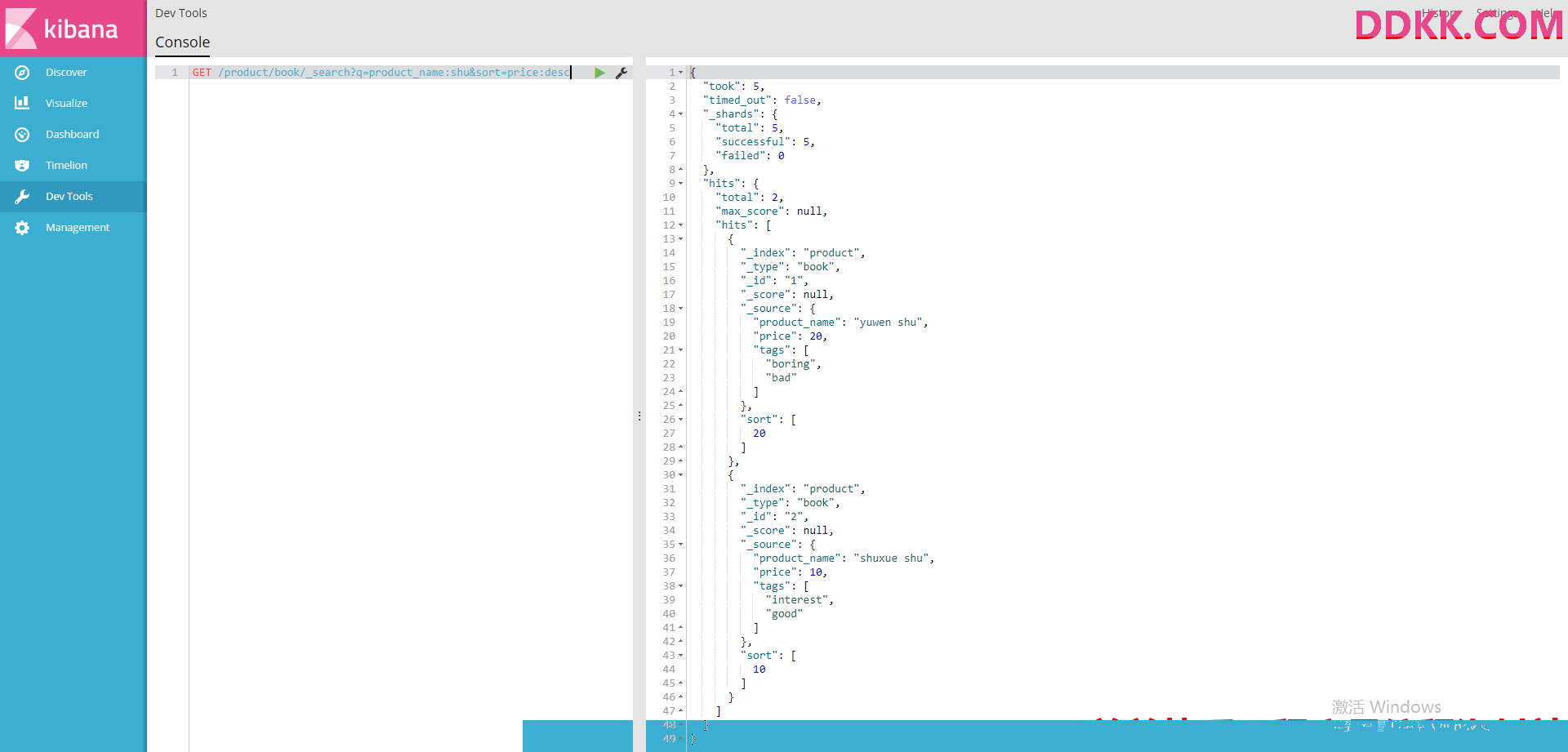Click "good" tag value
1568x752 pixels.
pyautogui.click(x=785, y=614)
